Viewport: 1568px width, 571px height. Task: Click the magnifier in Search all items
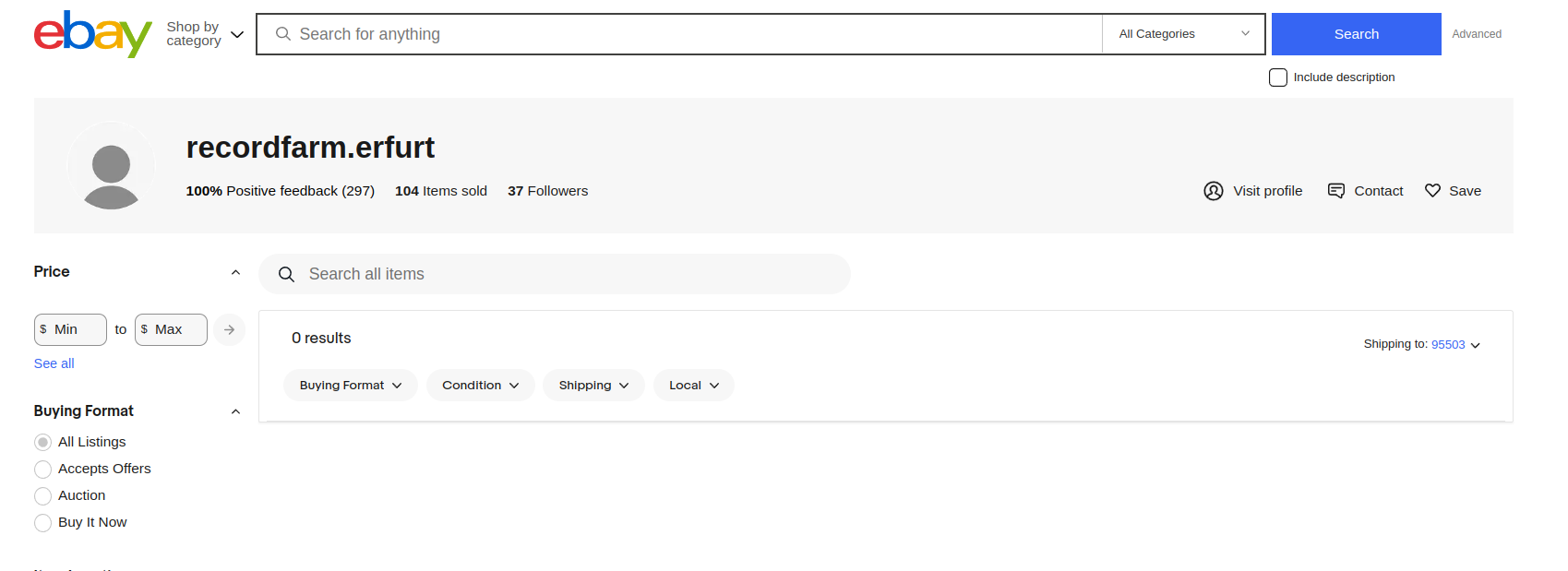coord(286,275)
